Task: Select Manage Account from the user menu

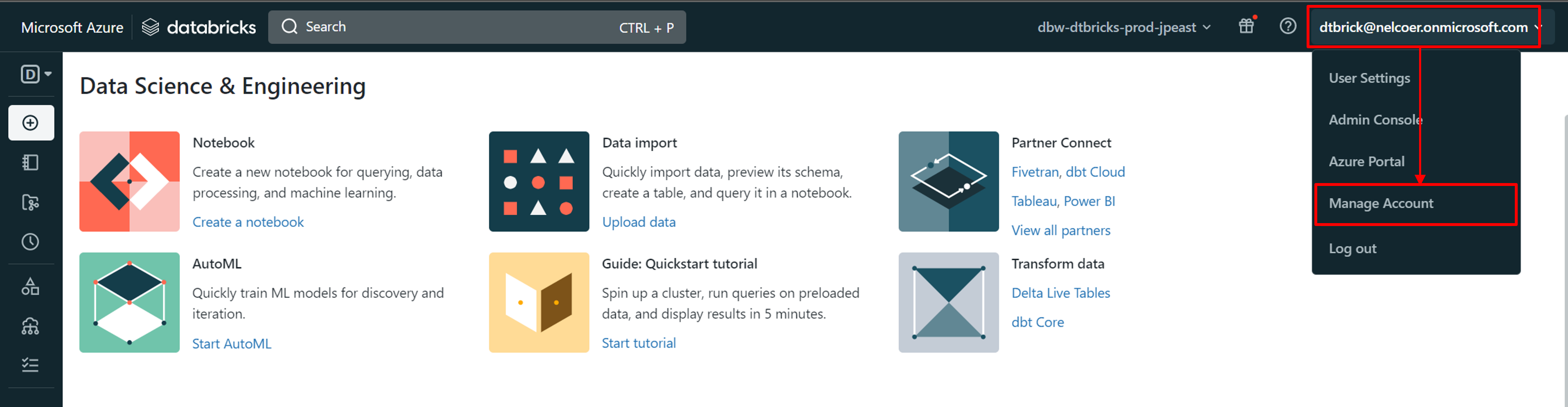Action: [x=1381, y=204]
